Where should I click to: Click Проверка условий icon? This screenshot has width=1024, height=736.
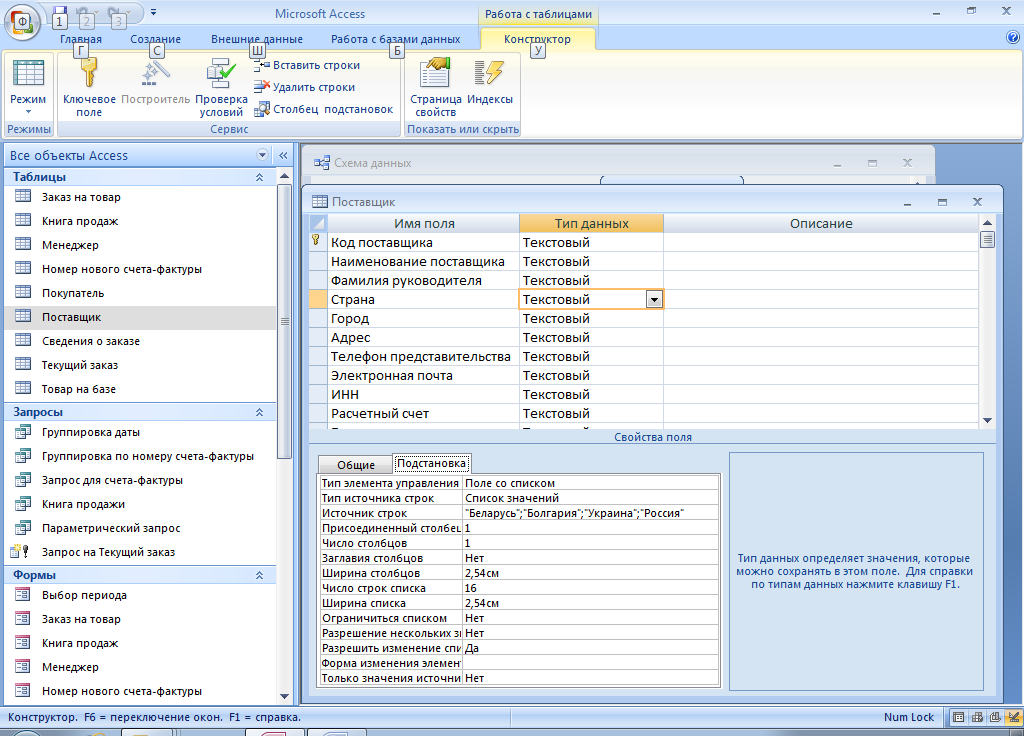pos(221,73)
